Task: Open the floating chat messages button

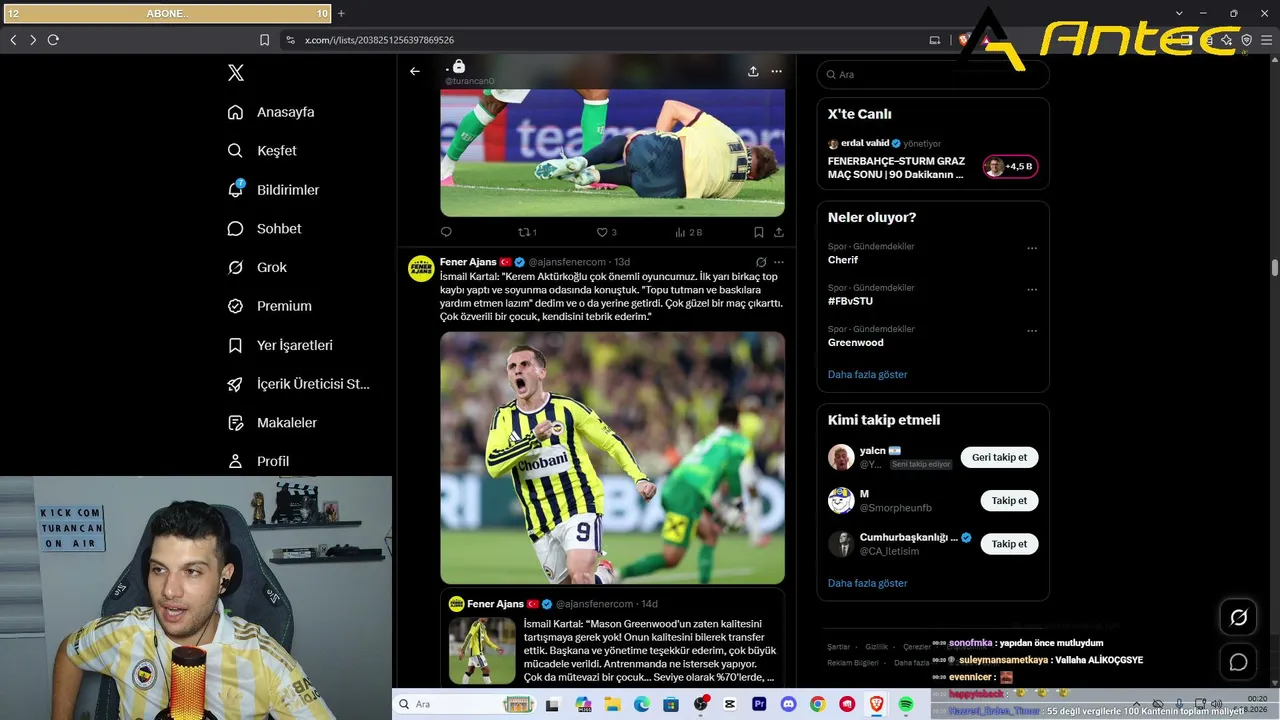Action: point(1238,662)
